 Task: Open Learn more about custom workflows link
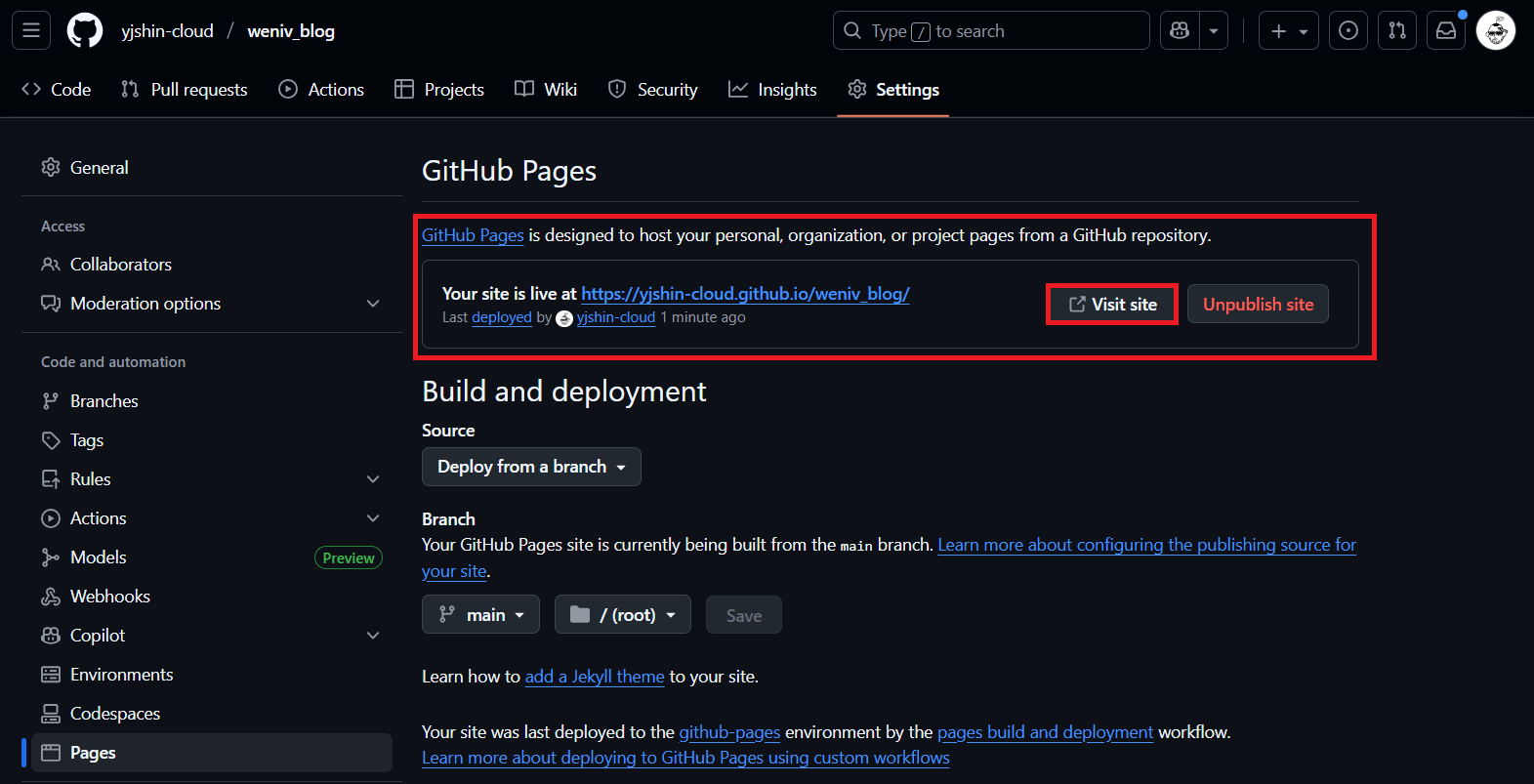point(685,758)
